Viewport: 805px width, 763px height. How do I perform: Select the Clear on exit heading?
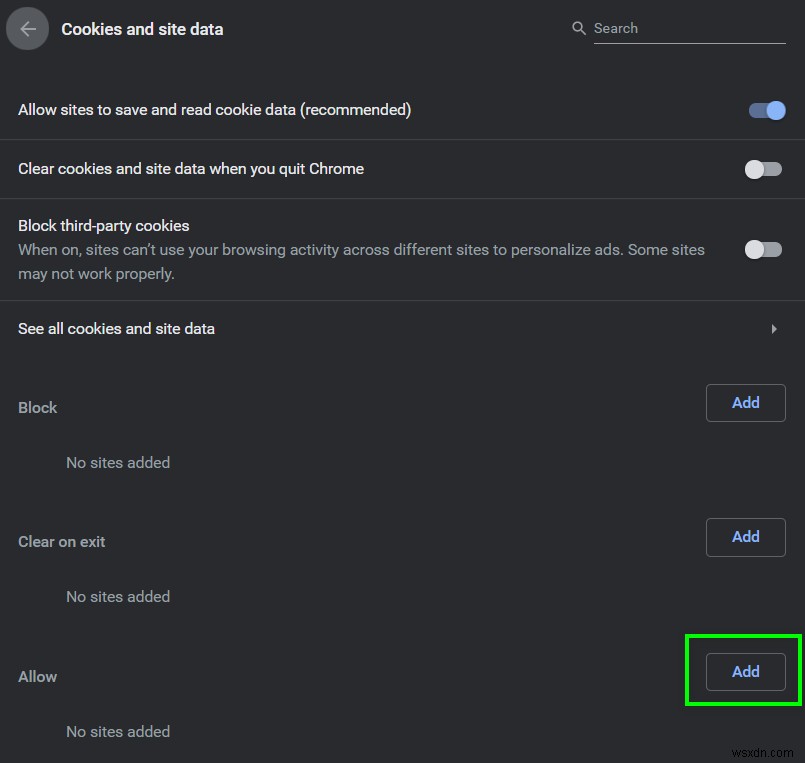(61, 542)
